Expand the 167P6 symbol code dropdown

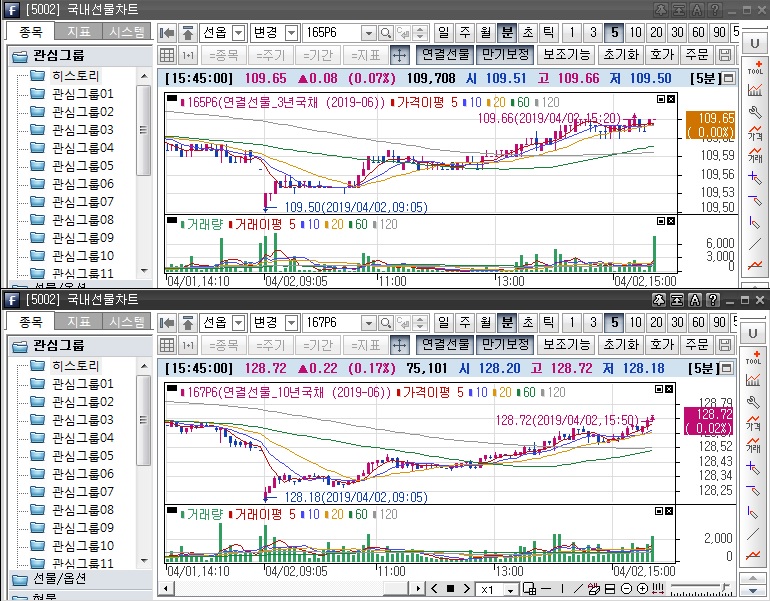(x=368, y=322)
